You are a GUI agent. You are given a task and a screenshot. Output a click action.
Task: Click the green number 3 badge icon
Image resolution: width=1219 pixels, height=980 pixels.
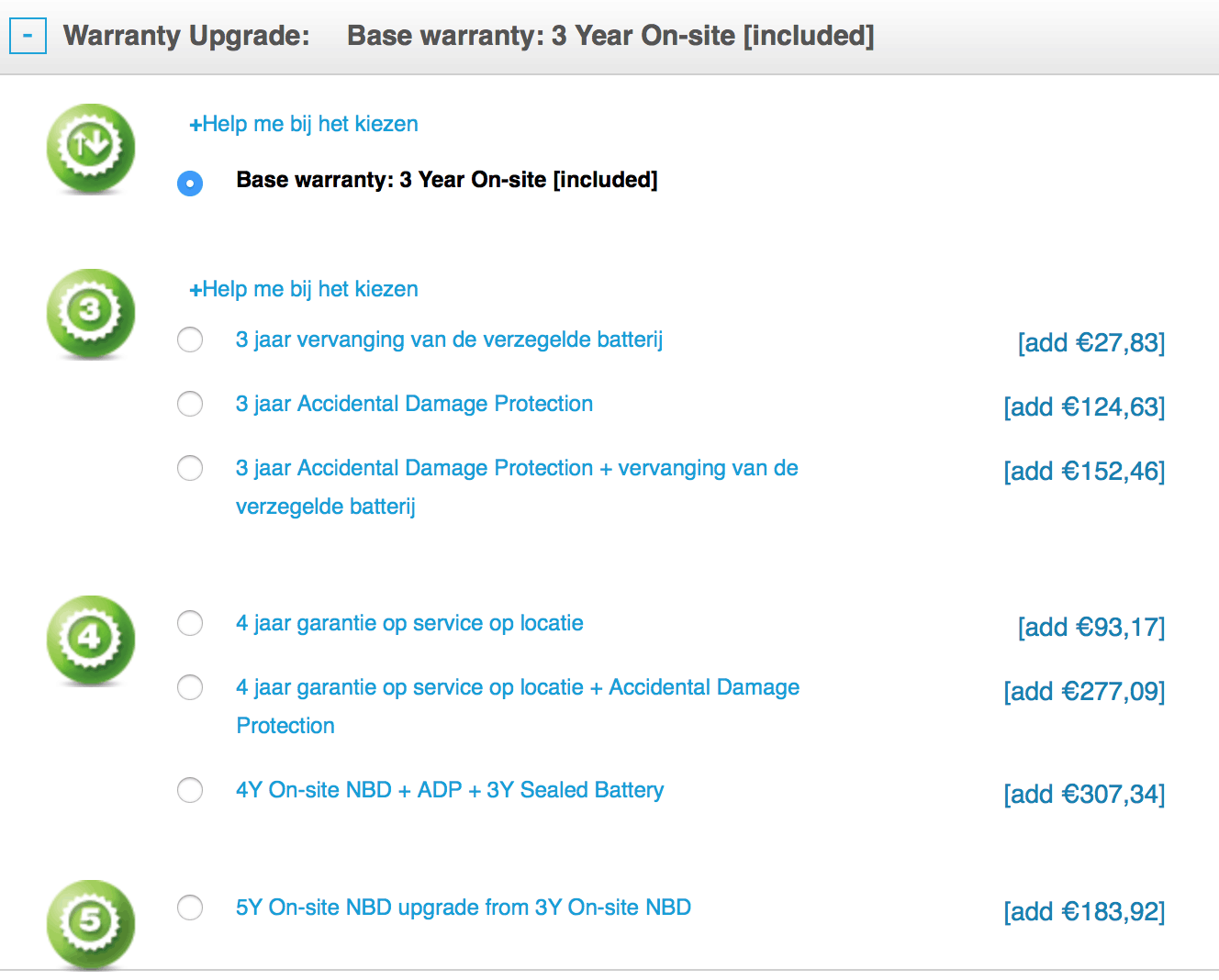point(90,312)
